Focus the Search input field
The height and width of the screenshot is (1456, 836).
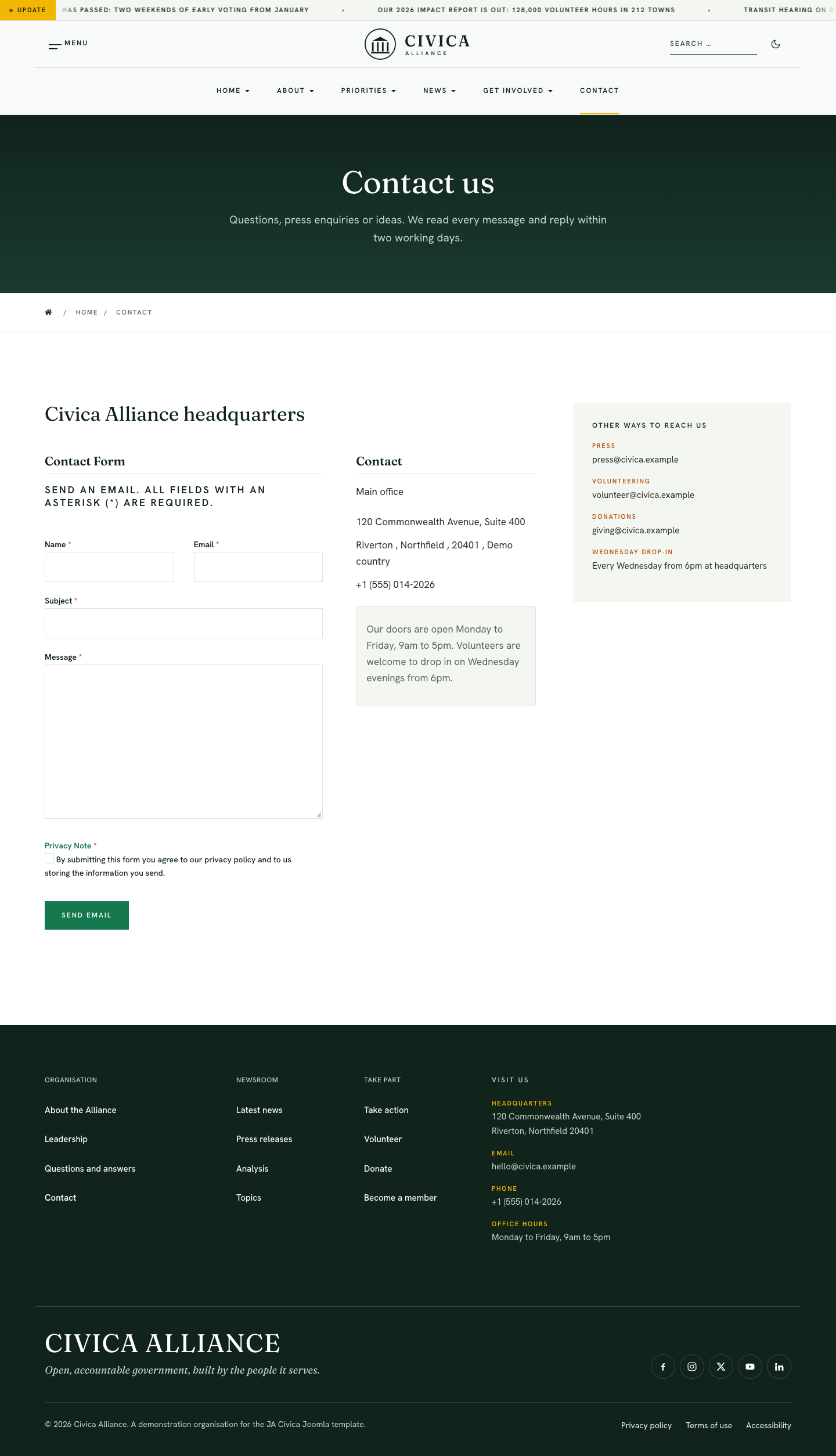pos(714,44)
